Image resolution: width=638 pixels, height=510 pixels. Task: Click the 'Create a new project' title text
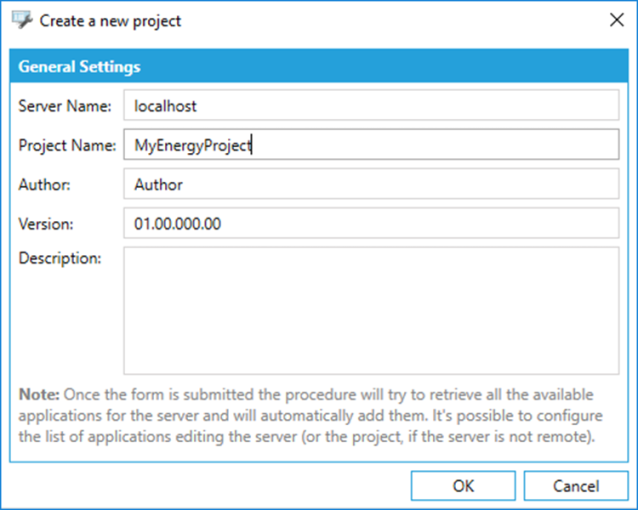110,20
